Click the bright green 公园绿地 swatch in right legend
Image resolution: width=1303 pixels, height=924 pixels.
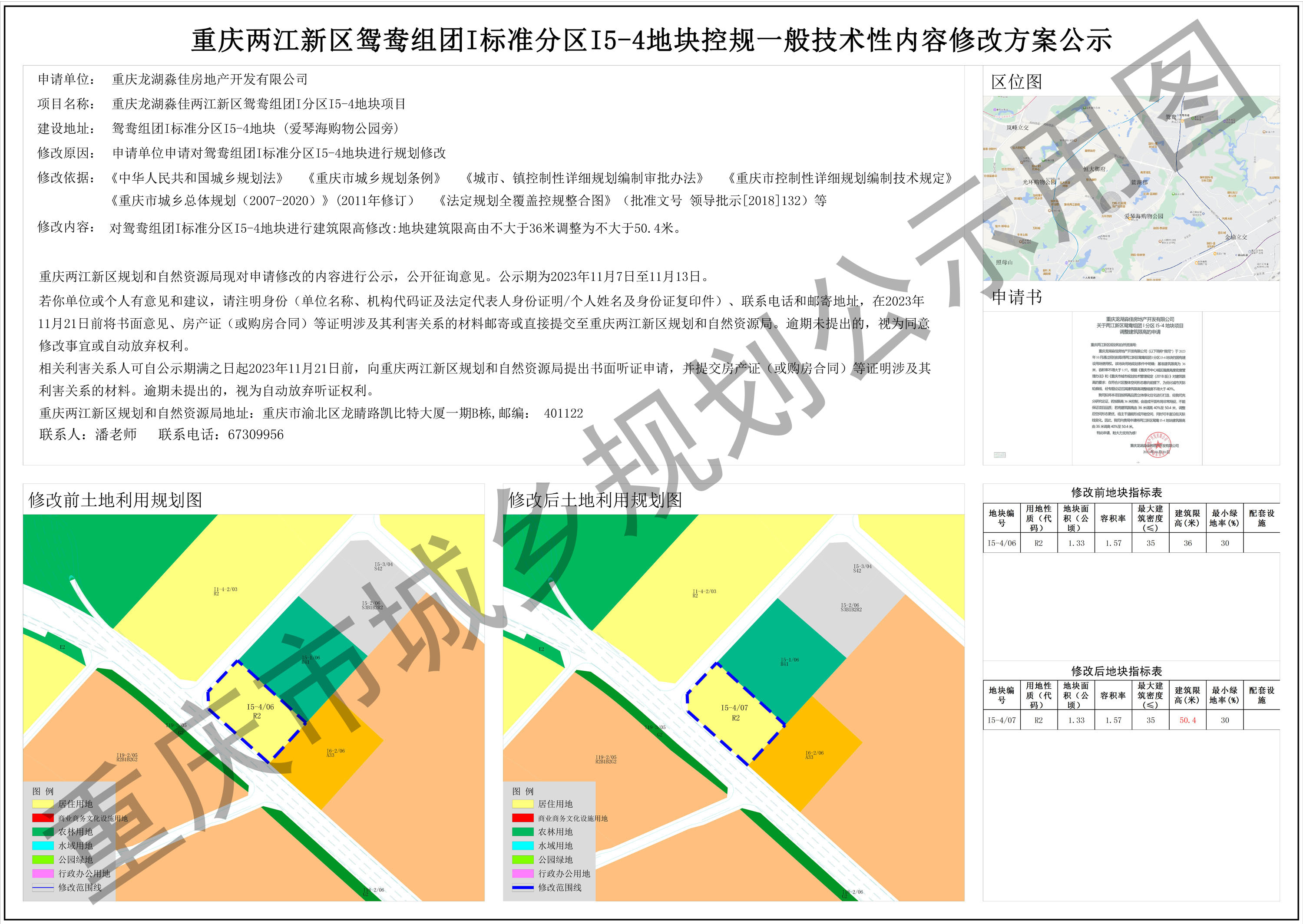pyautogui.click(x=523, y=860)
